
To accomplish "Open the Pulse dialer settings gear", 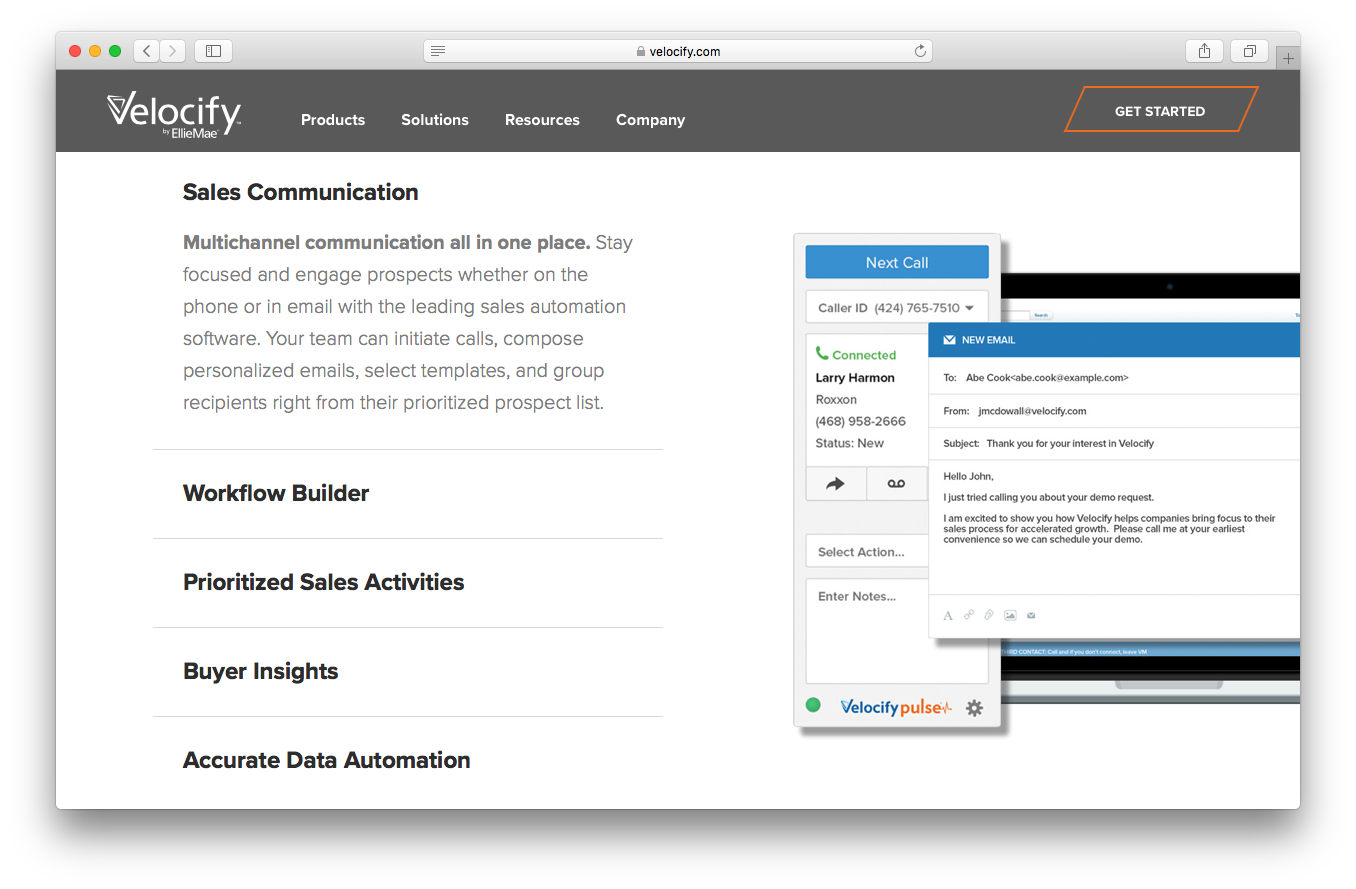I will [974, 708].
